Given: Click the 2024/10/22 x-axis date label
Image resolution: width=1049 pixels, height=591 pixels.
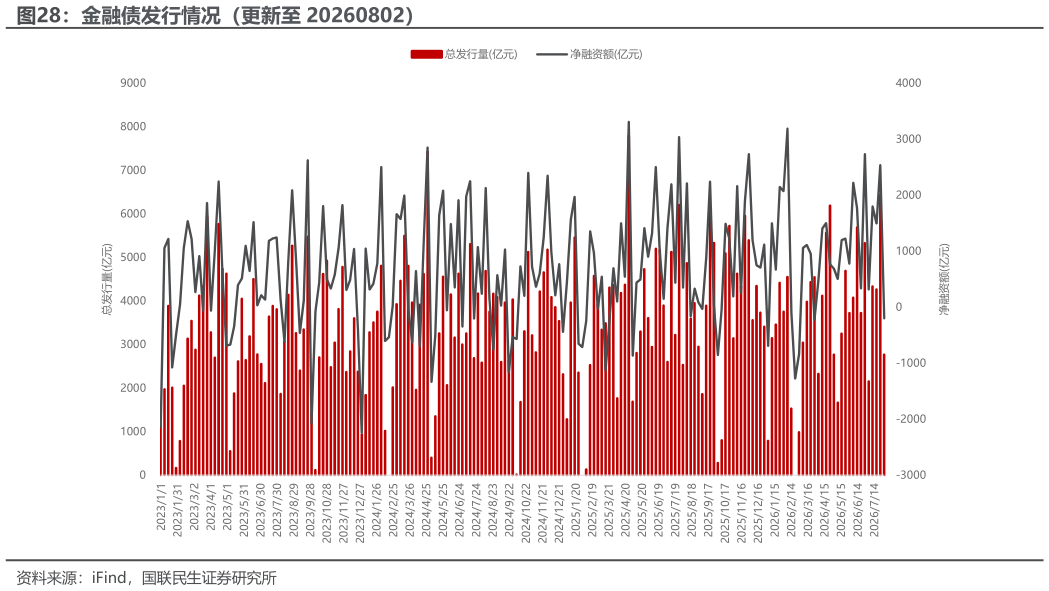Looking at the screenshot, I should tap(526, 513).
